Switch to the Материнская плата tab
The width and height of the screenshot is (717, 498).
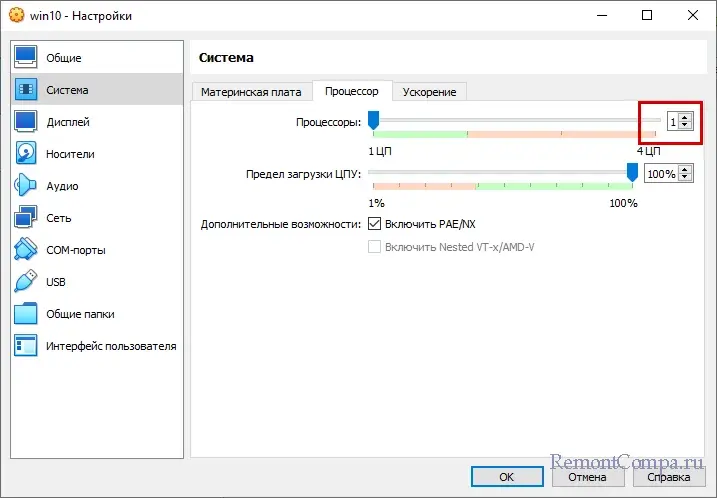coord(251,92)
